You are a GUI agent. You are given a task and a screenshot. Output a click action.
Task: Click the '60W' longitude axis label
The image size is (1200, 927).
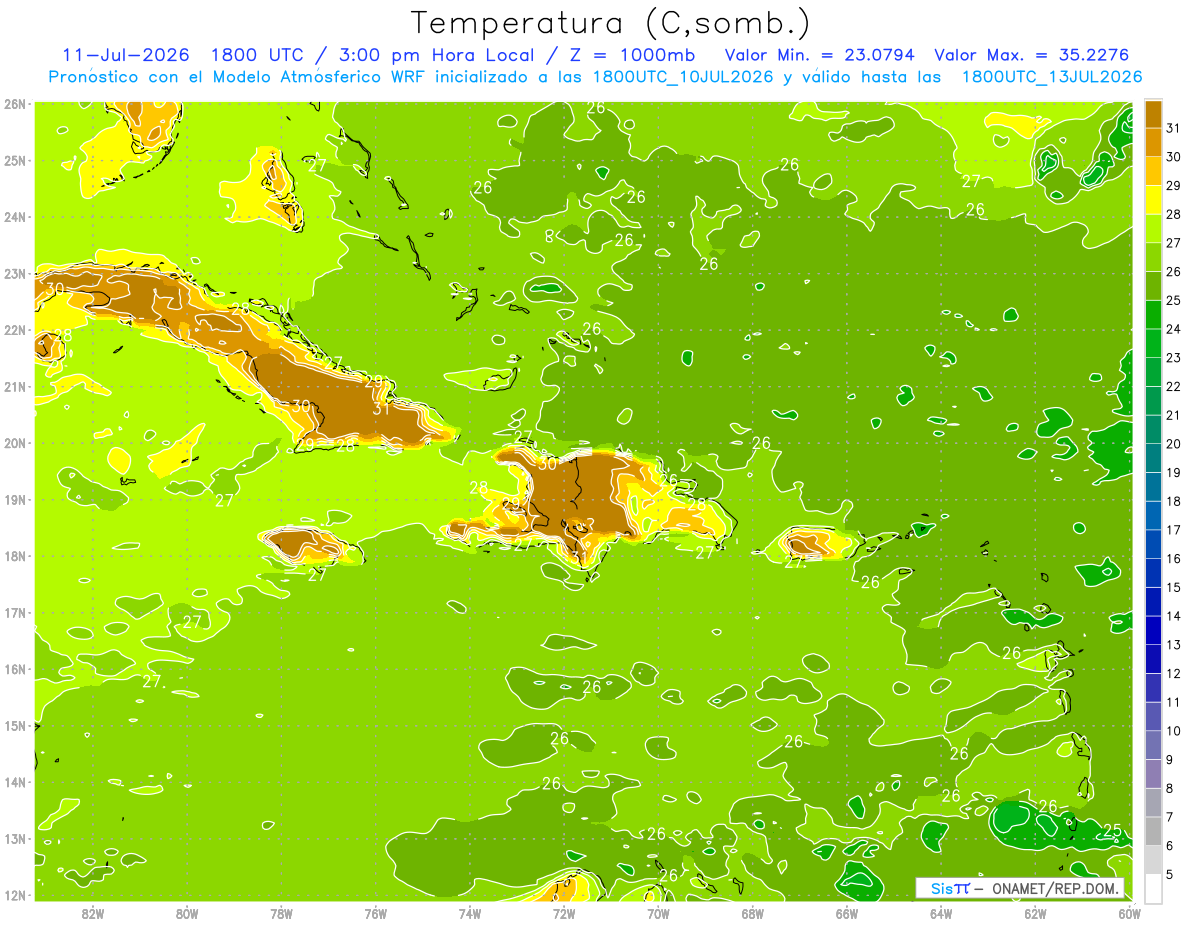tap(1129, 913)
